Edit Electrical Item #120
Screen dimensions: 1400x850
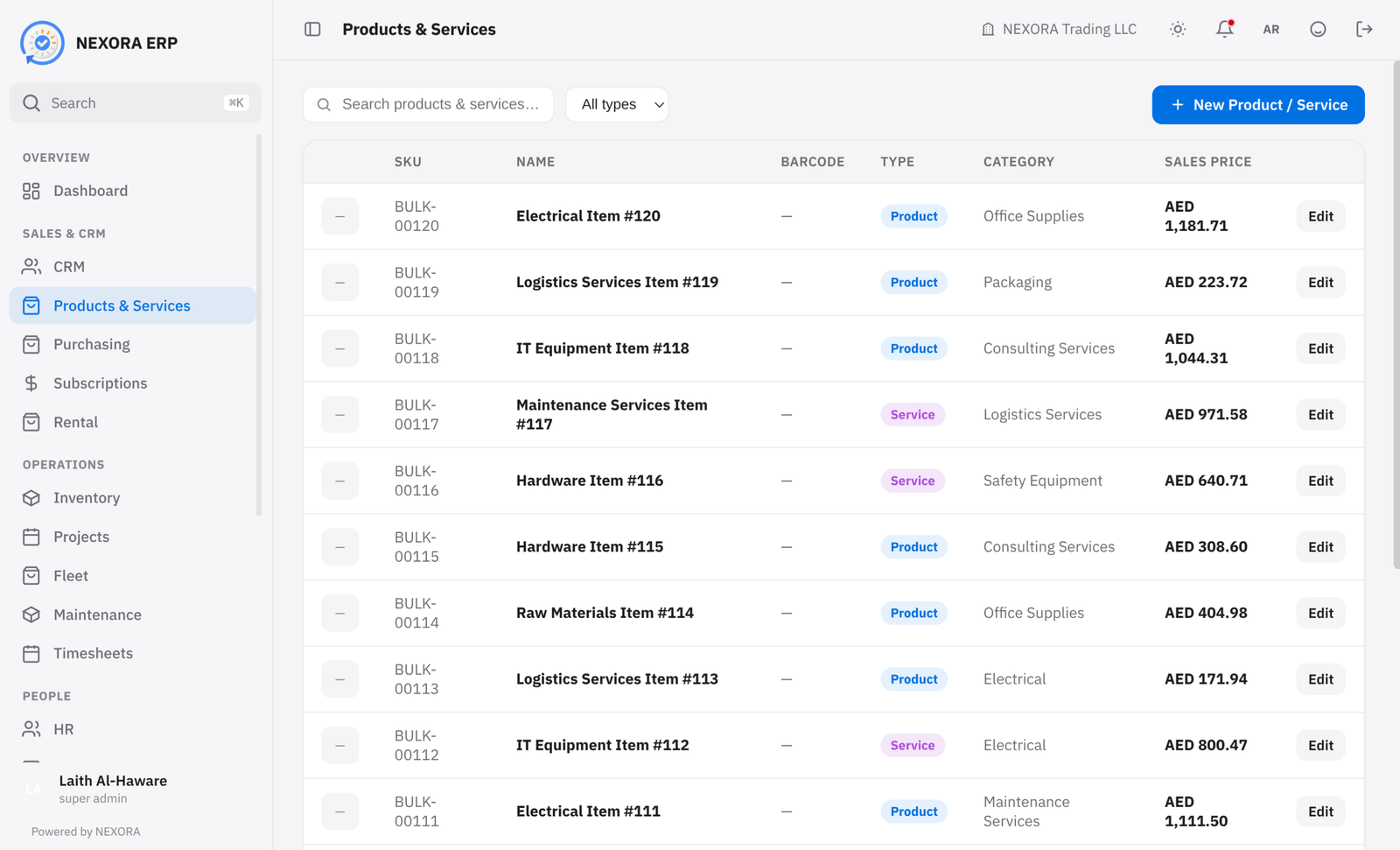(1320, 216)
